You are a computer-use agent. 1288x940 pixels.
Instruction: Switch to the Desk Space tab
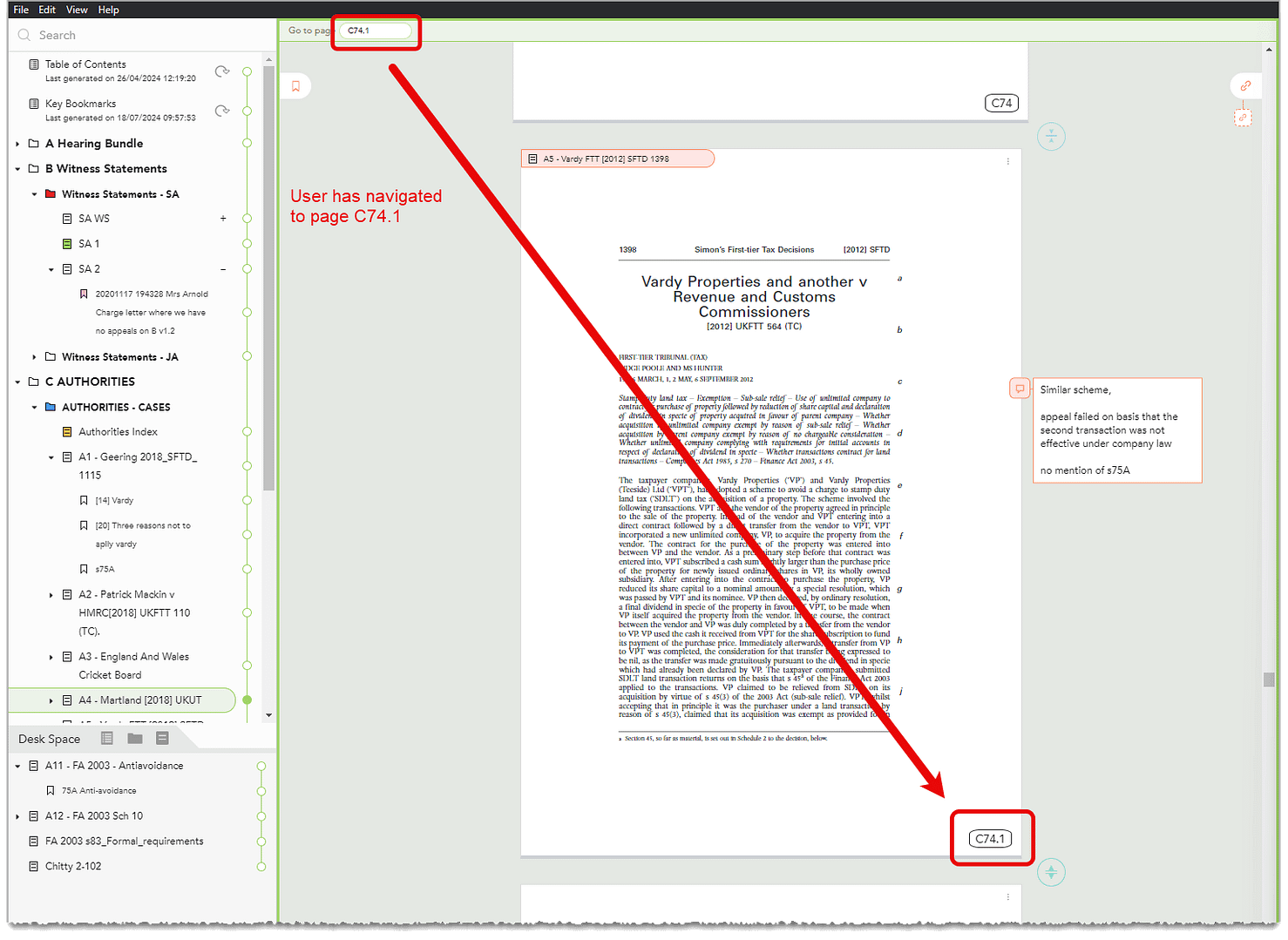click(49, 739)
